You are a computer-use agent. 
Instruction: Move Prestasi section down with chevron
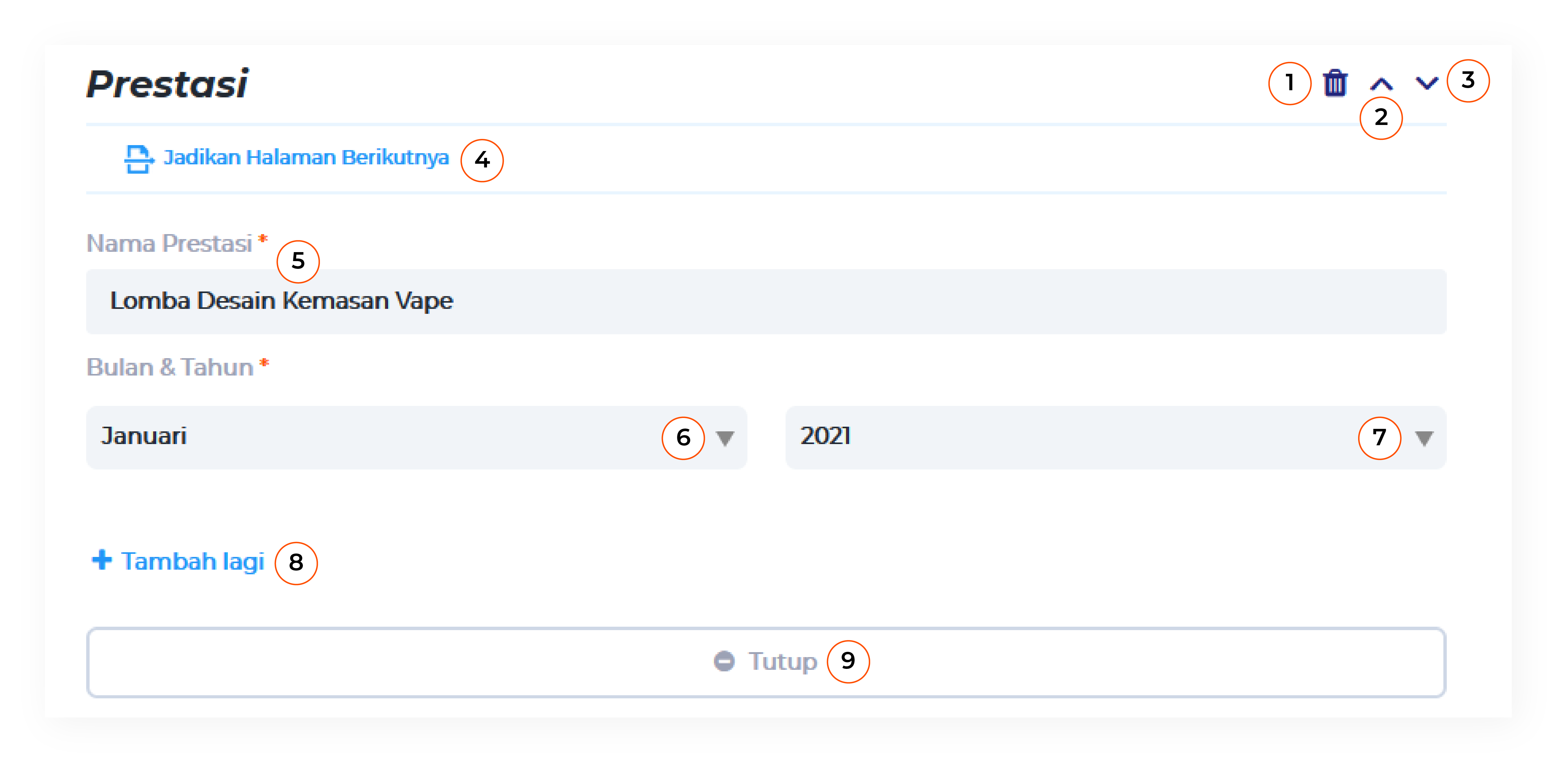tap(1427, 83)
